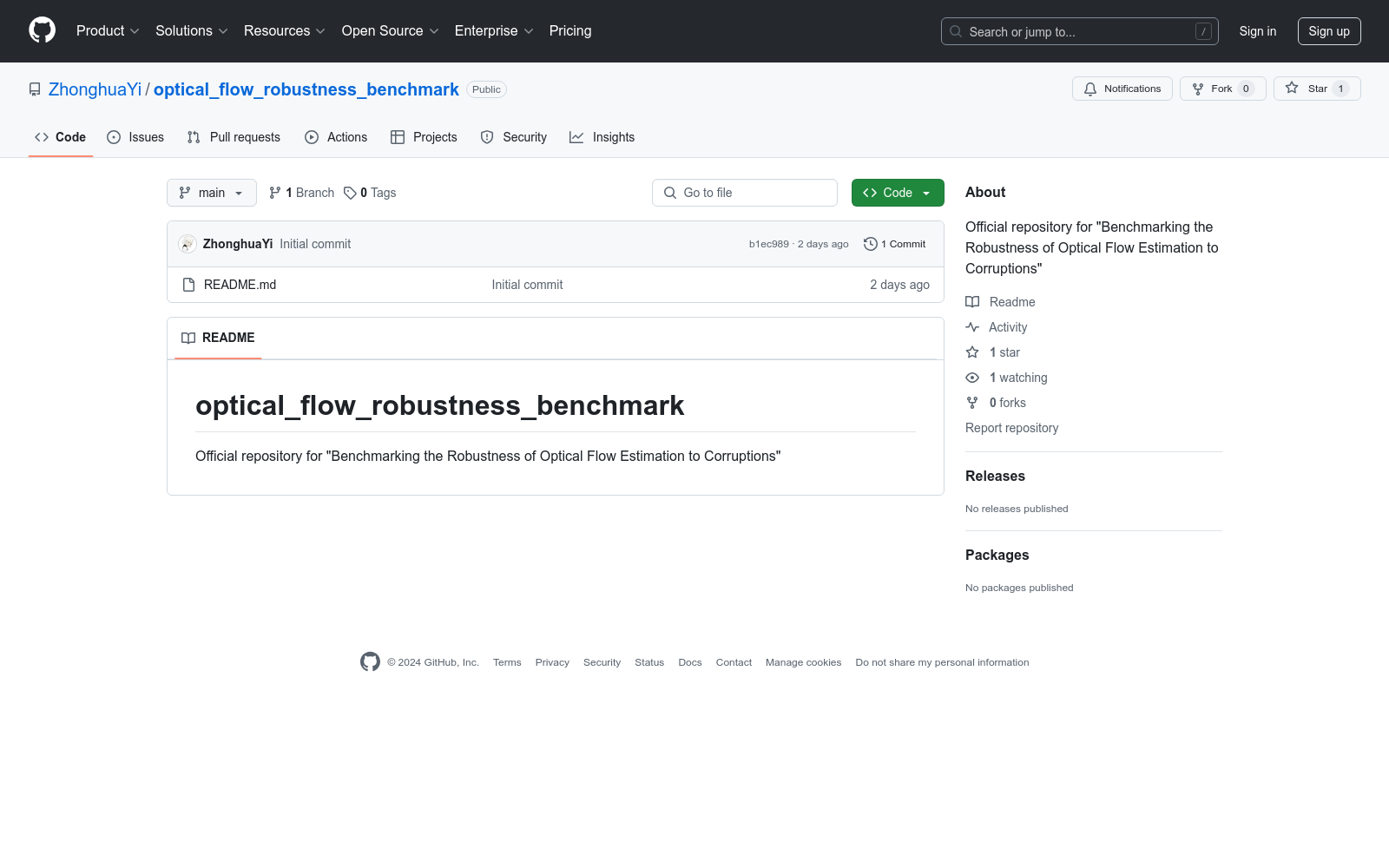Screen dimensions: 1389x868
Task: Click the footer GitHub logo
Action: point(370,661)
